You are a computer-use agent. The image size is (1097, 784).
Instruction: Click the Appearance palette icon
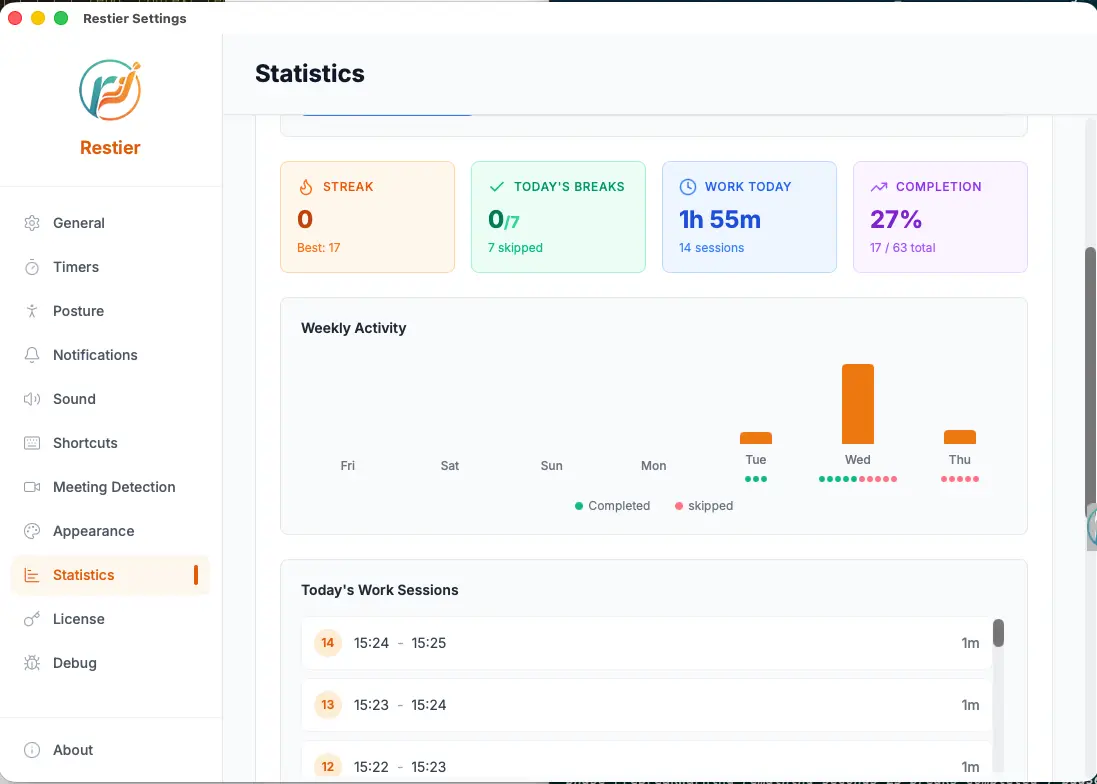coord(32,532)
